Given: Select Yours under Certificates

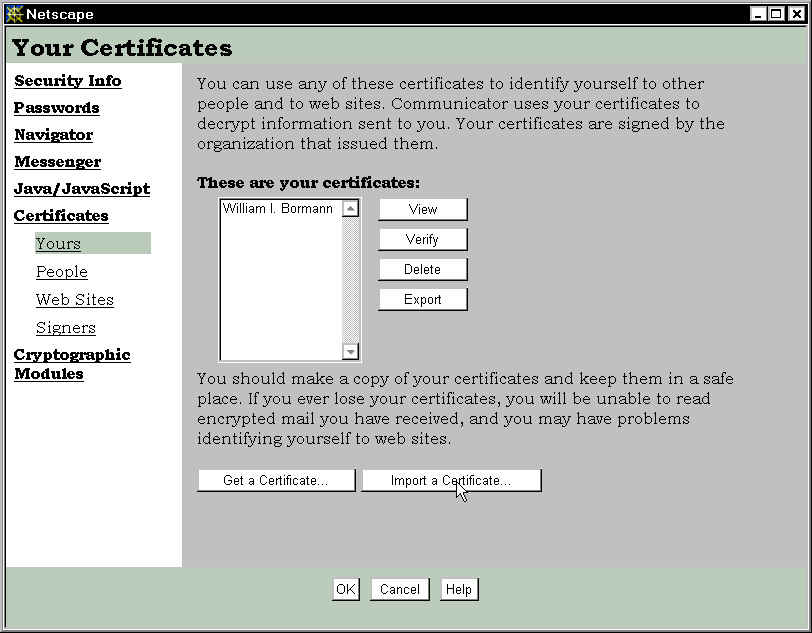Looking at the screenshot, I should (58, 244).
